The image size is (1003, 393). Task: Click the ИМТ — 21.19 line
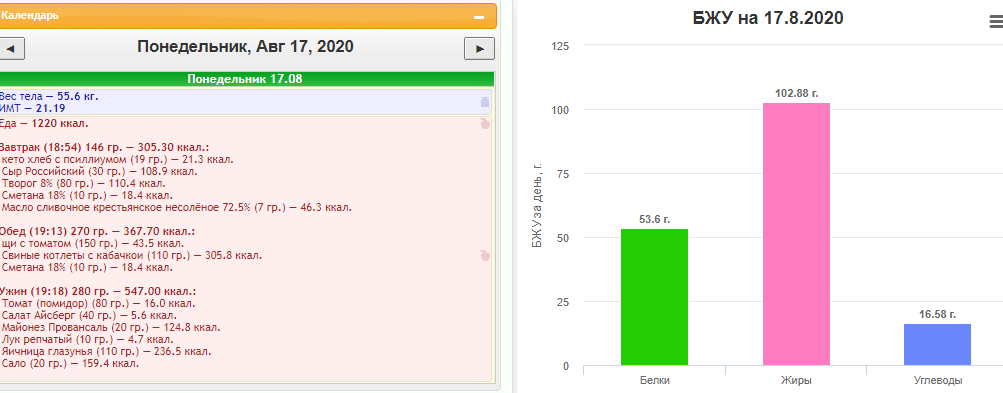32,108
